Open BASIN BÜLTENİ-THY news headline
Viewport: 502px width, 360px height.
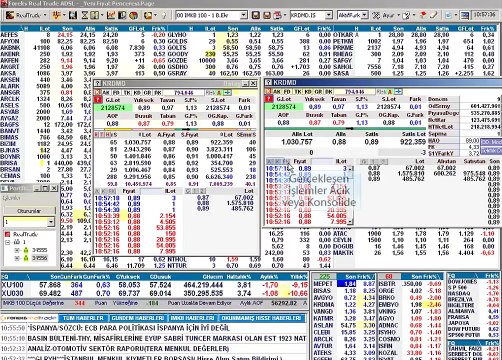[x=167, y=338]
